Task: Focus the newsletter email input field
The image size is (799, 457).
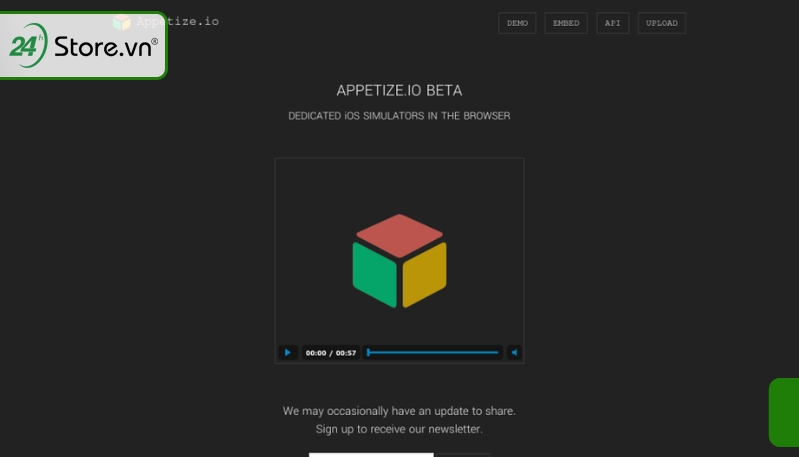Action: point(371,455)
